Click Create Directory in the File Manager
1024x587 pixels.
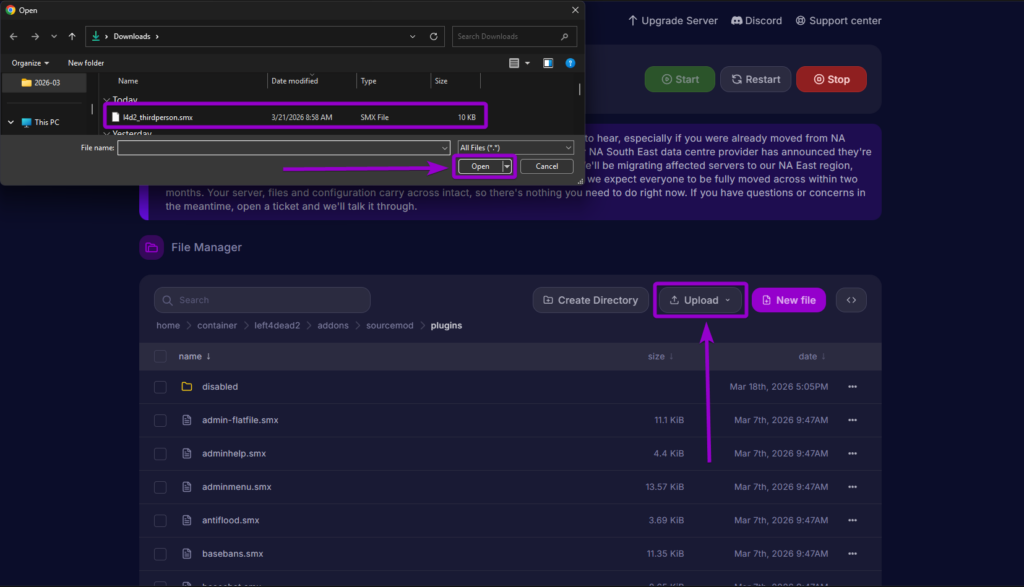click(590, 299)
